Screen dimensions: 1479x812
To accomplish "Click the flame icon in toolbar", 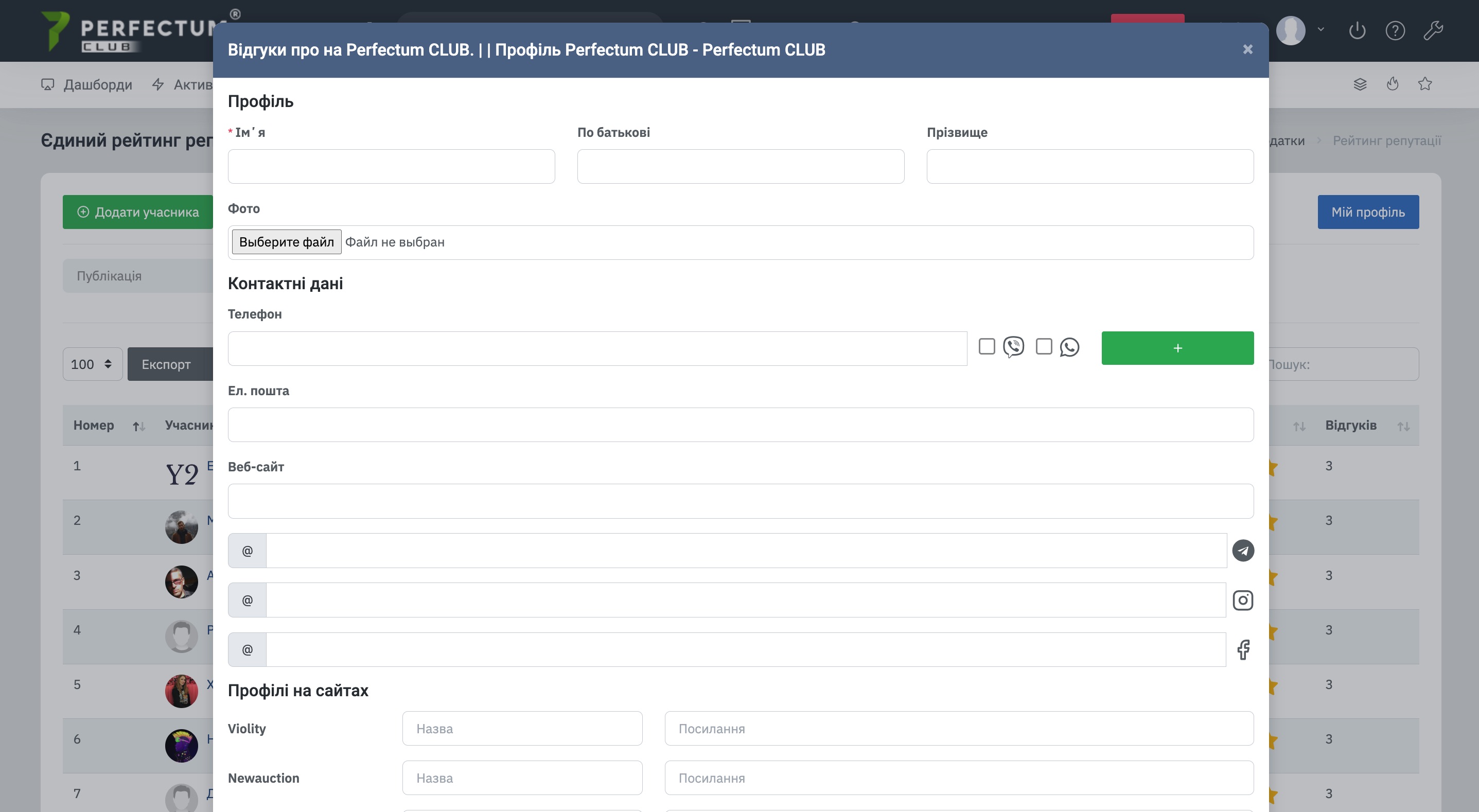I will 1393,84.
